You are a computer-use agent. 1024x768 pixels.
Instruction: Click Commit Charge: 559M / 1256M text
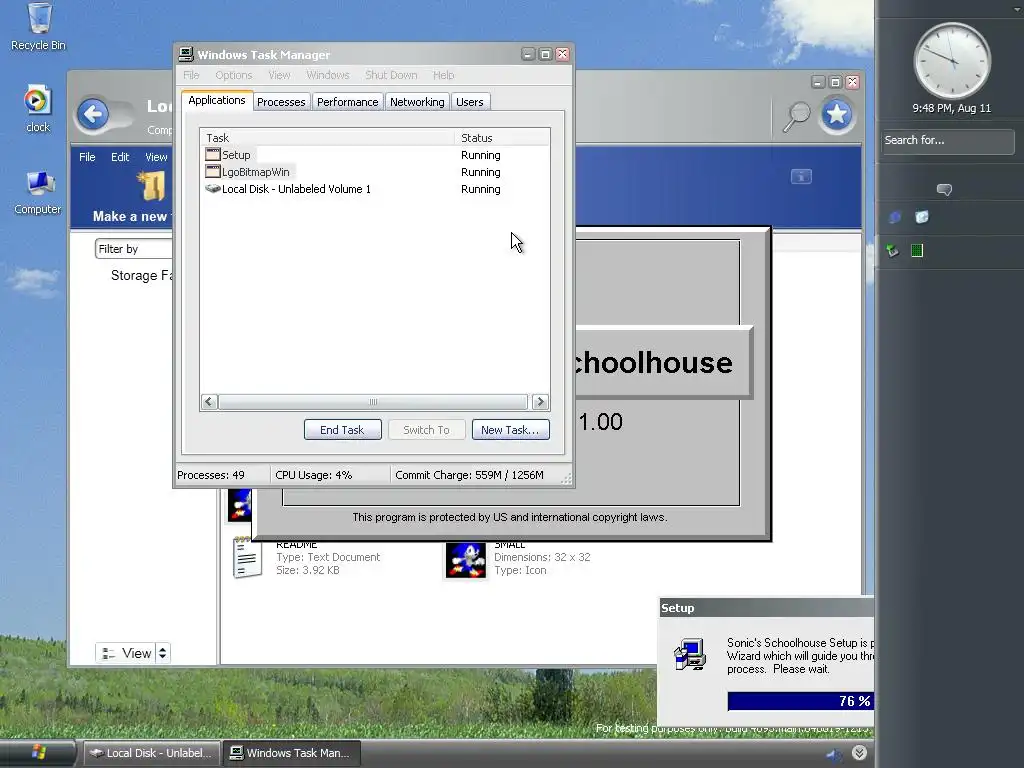tap(470, 475)
